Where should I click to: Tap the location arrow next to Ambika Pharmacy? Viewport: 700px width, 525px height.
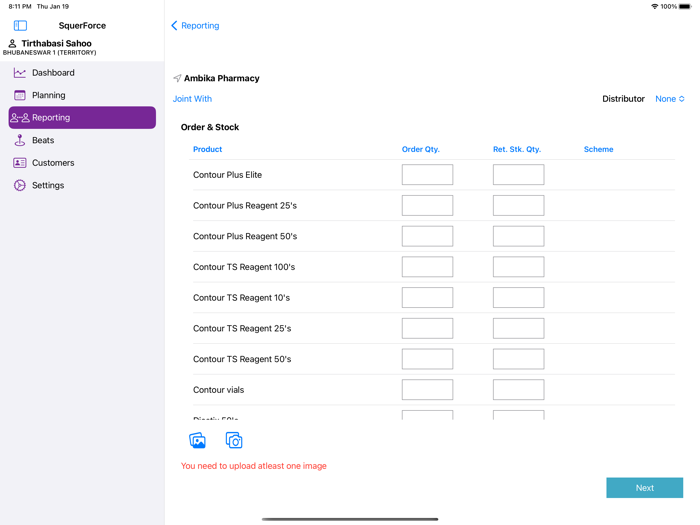(x=177, y=78)
